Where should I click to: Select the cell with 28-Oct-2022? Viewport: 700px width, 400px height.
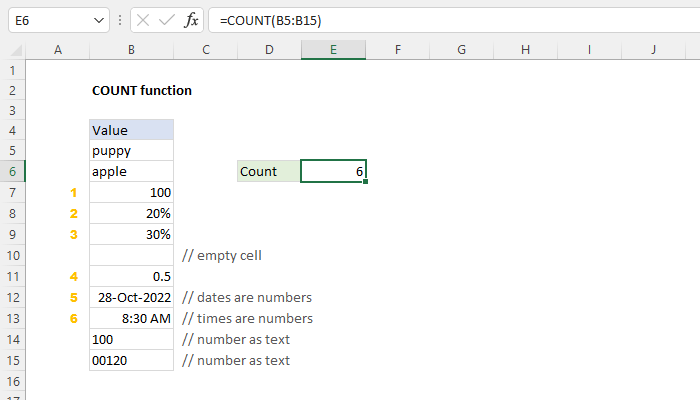click(x=131, y=297)
